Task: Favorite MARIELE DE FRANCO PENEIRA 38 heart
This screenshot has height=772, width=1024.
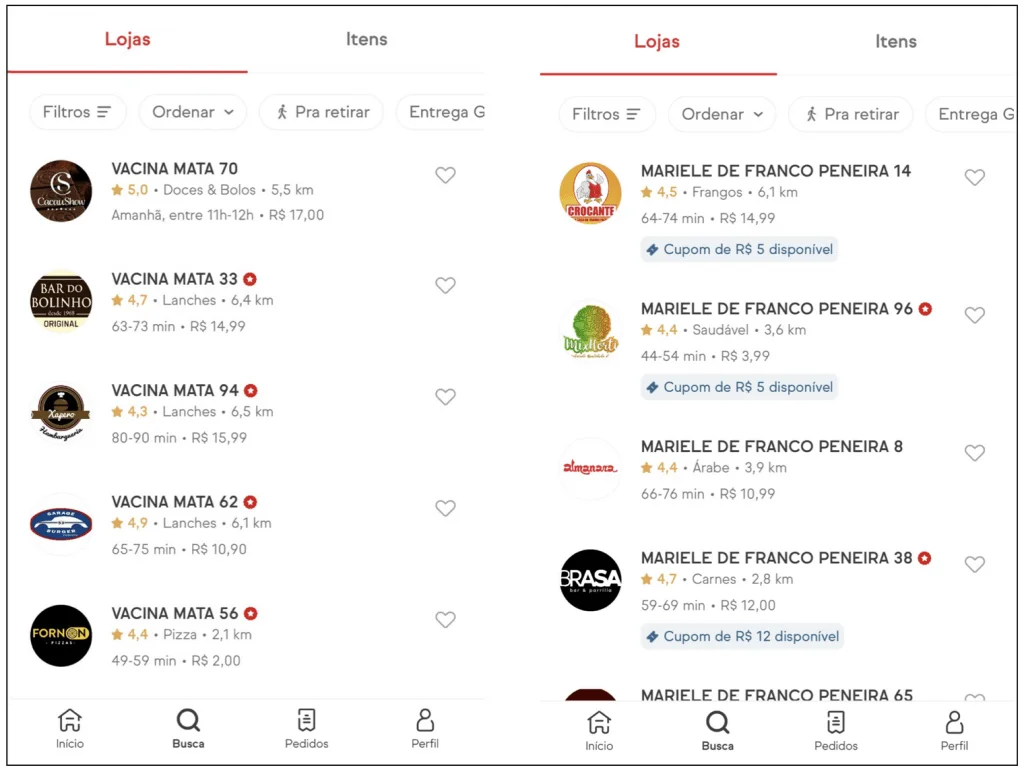Action: click(974, 564)
